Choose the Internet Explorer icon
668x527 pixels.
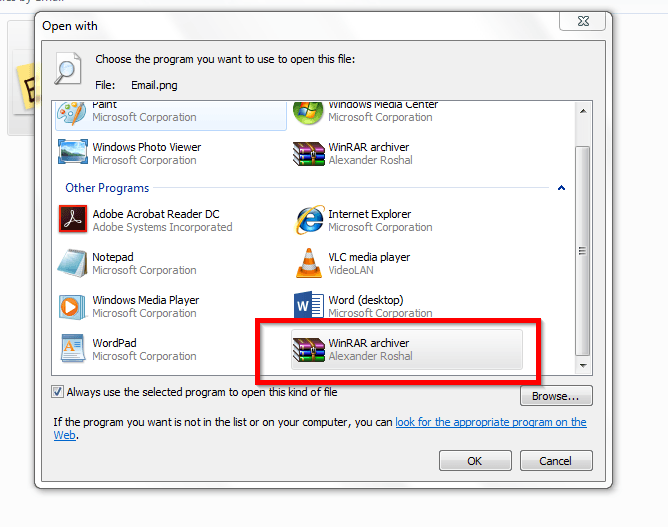coord(310,219)
